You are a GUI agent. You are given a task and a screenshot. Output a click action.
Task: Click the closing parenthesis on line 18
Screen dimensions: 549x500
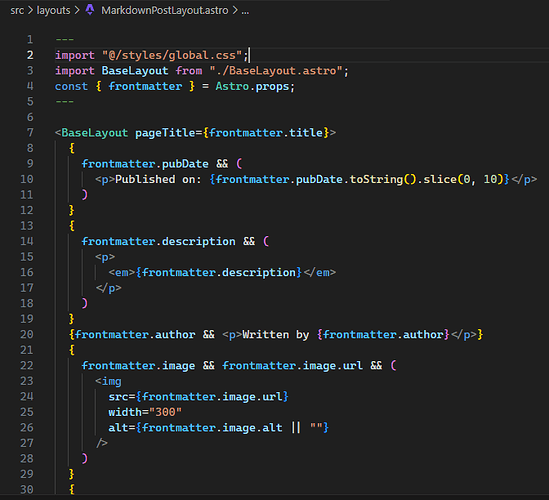85,303
